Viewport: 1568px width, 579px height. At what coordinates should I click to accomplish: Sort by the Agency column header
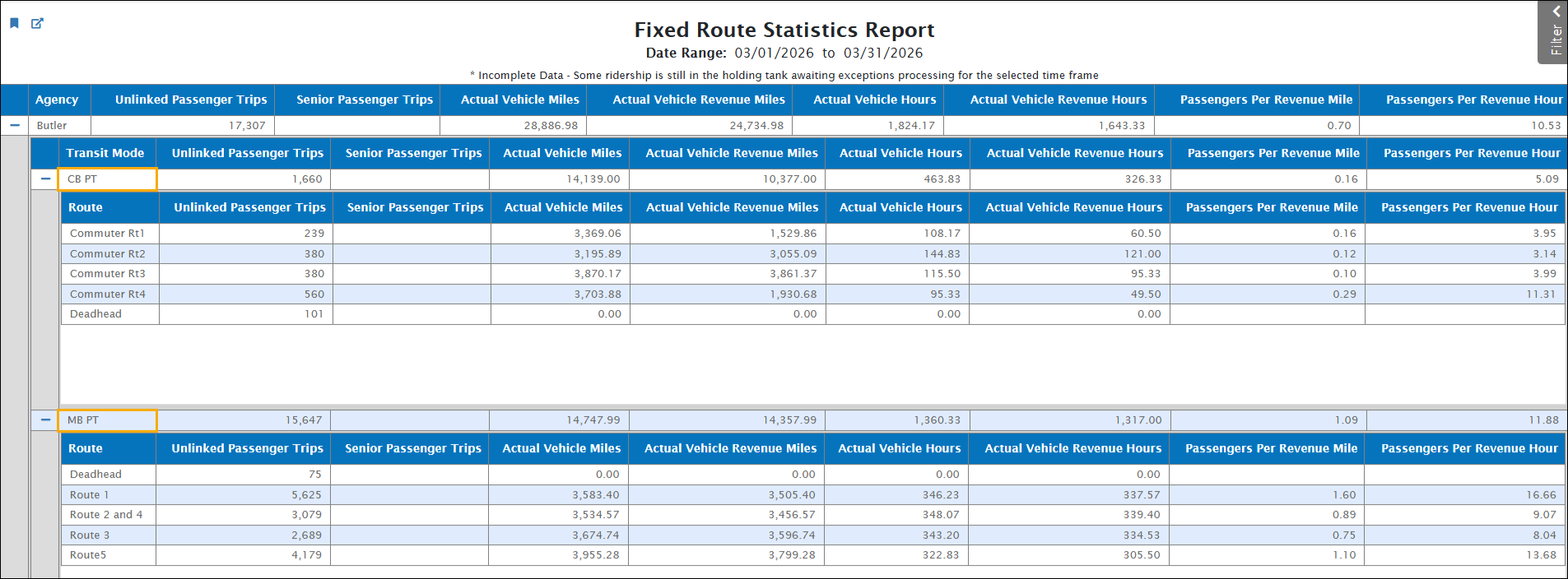(x=57, y=100)
